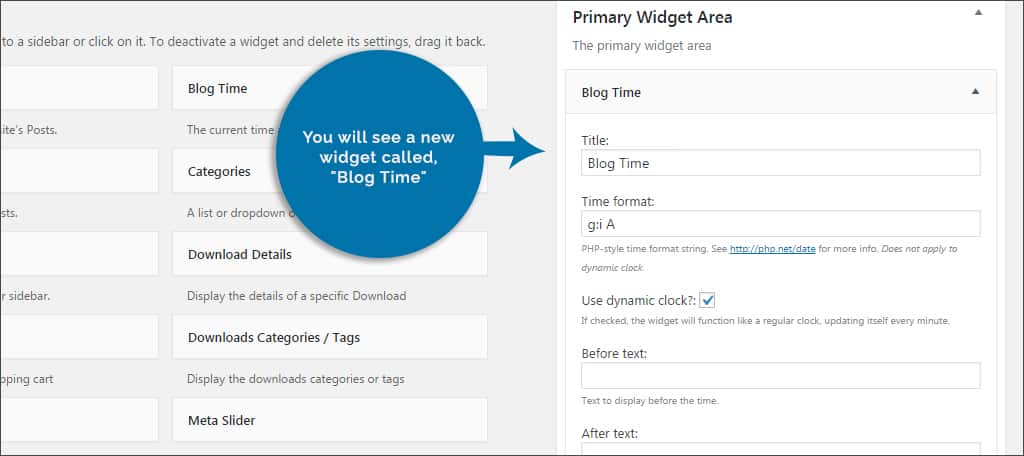The width and height of the screenshot is (1024, 456).
Task: Select the widget box left of Download Details
Action: pyautogui.click(x=78, y=254)
